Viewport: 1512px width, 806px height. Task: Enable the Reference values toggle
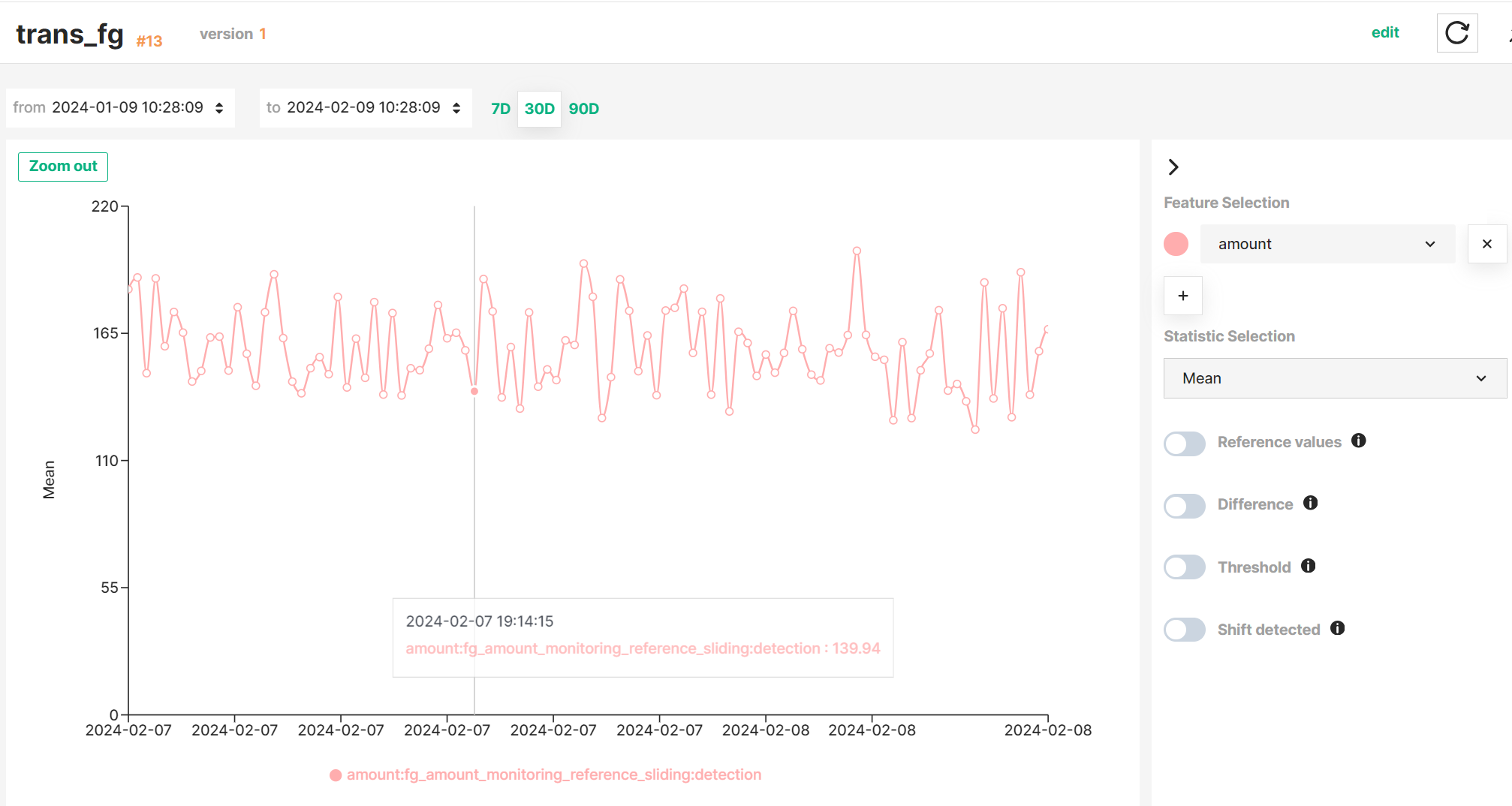tap(1184, 444)
